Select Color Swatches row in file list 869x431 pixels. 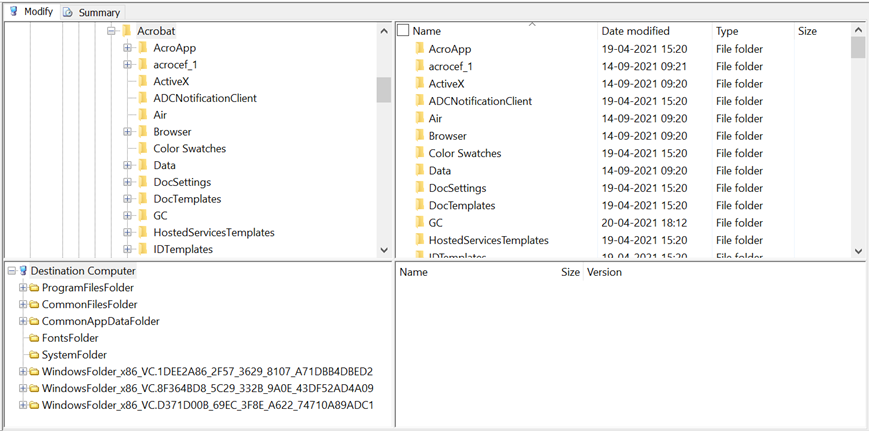point(623,153)
